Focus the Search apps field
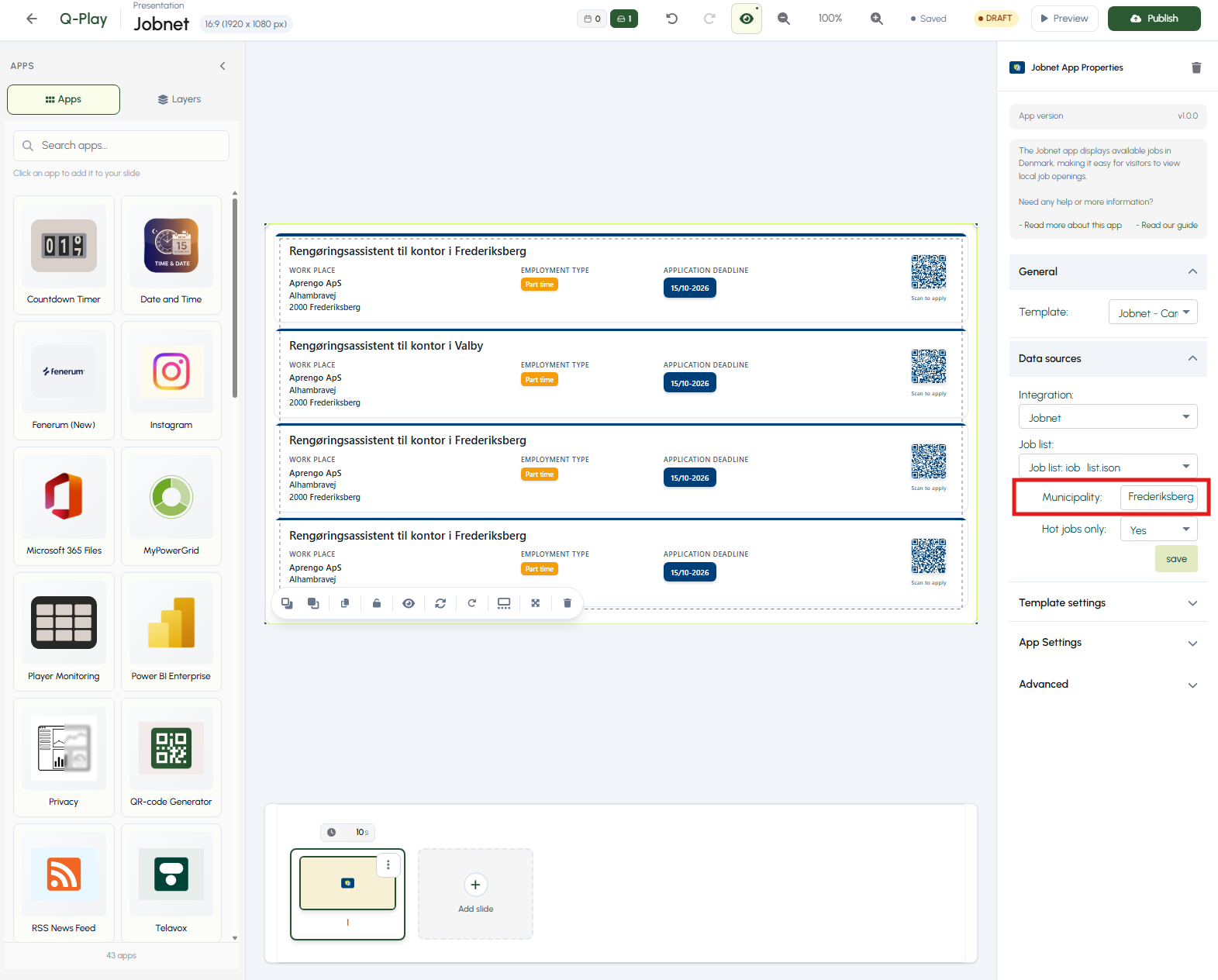The height and width of the screenshot is (980, 1218). pyautogui.click(x=121, y=146)
